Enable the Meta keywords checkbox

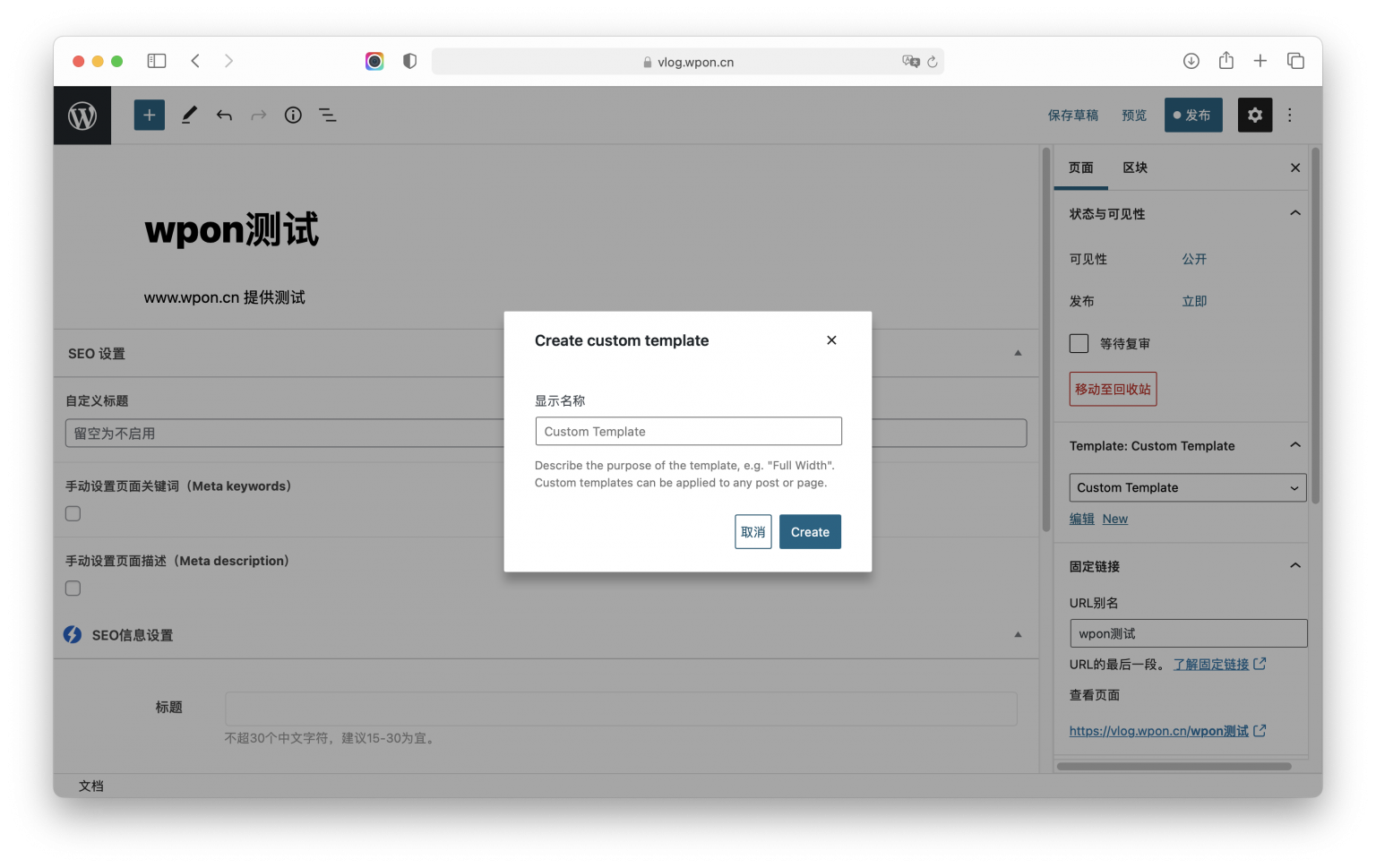[x=73, y=513]
